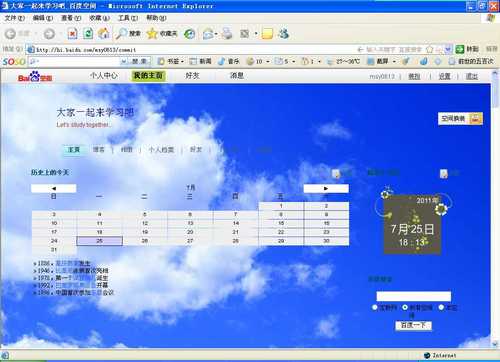Screen dimensions: 500x362
Task: Go to next month in calendar
Action: [326, 188]
